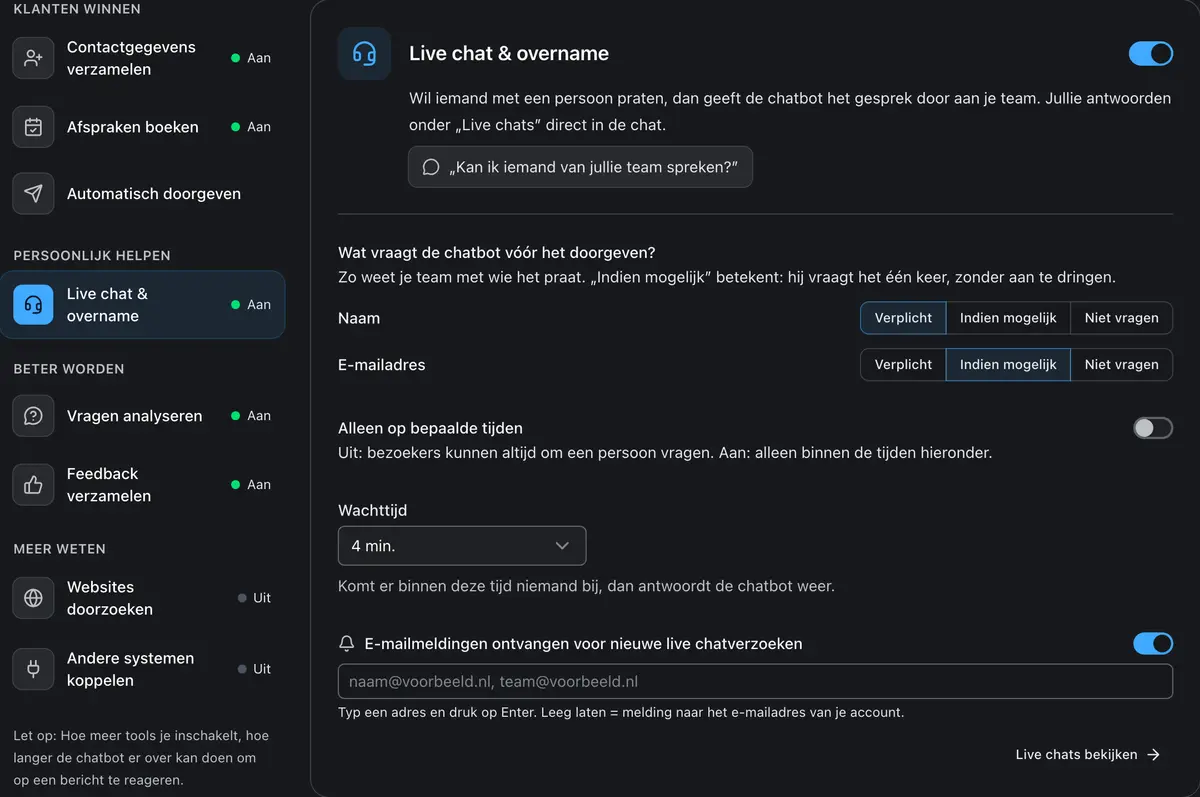Image resolution: width=1200 pixels, height=797 pixels.
Task: Click the bell icon beside E-mailmeldingen
Action: [347, 644]
